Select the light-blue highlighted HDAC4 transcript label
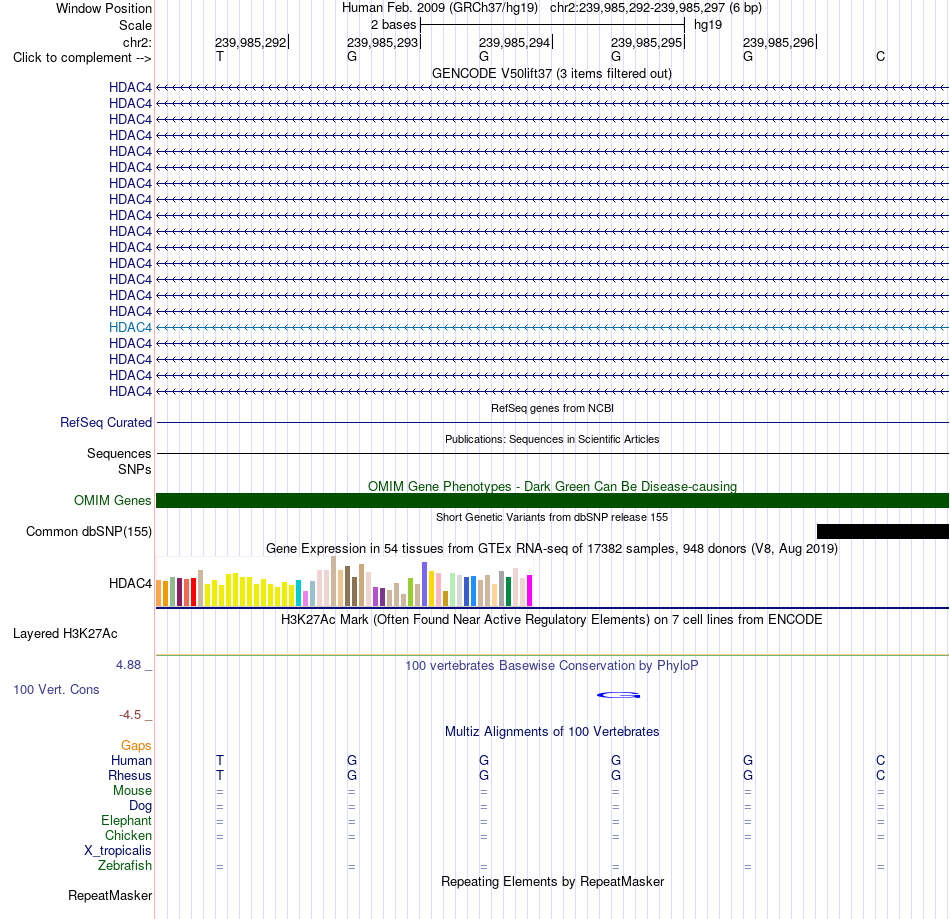950x919 pixels. pyautogui.click(x=130, y=327)
